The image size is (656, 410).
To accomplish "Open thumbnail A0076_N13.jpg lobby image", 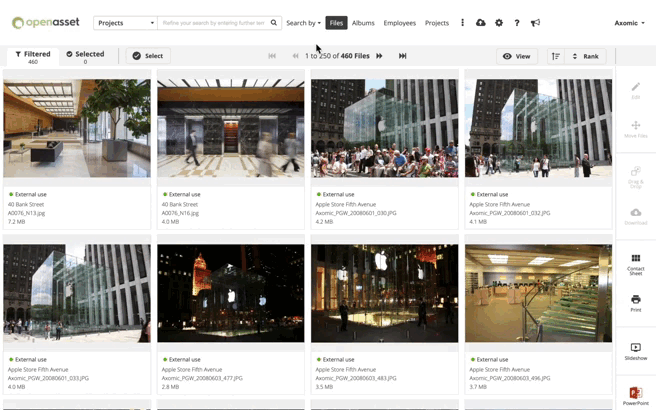I will [77, 128].
